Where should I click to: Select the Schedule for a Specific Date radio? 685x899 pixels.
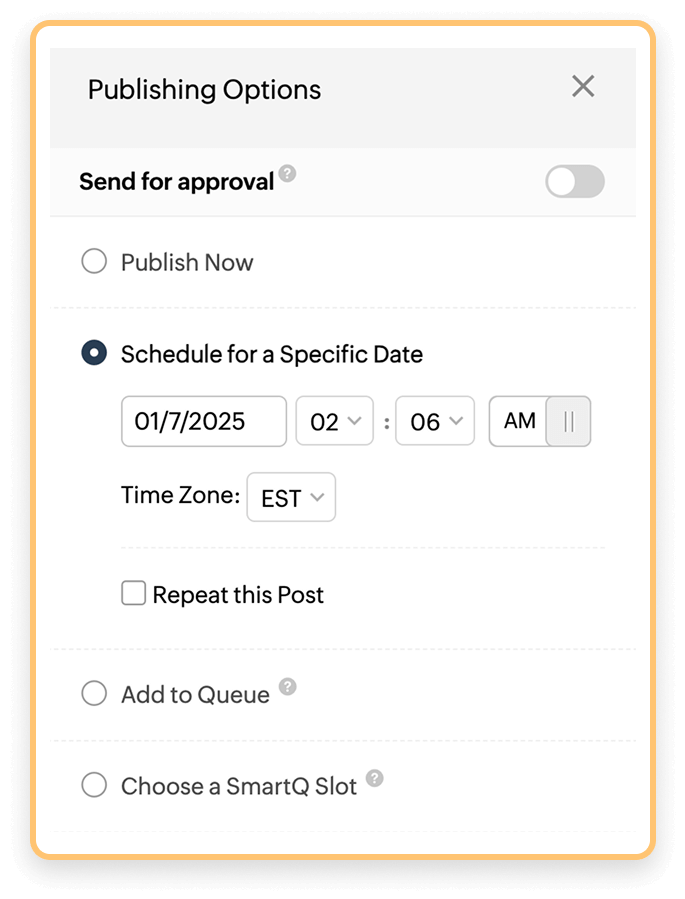tap(94, 354)
